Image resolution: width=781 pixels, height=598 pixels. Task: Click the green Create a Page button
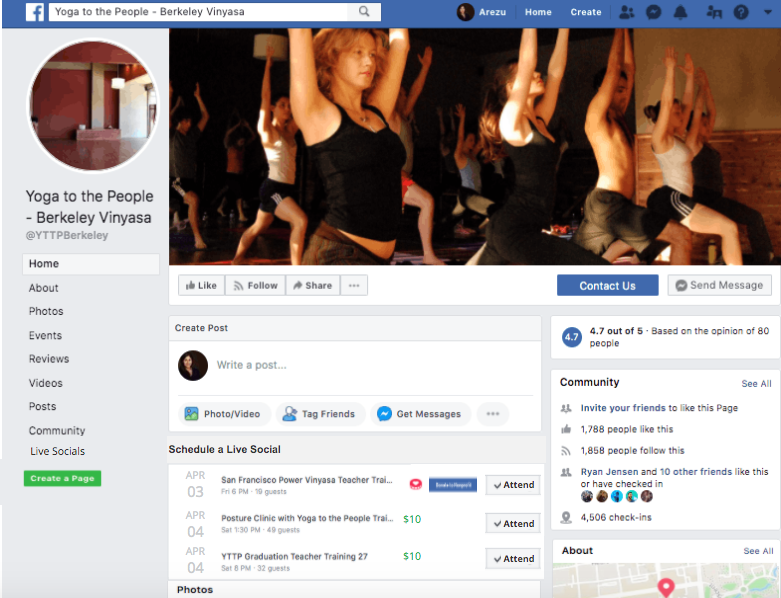click(x=62, y=478)
